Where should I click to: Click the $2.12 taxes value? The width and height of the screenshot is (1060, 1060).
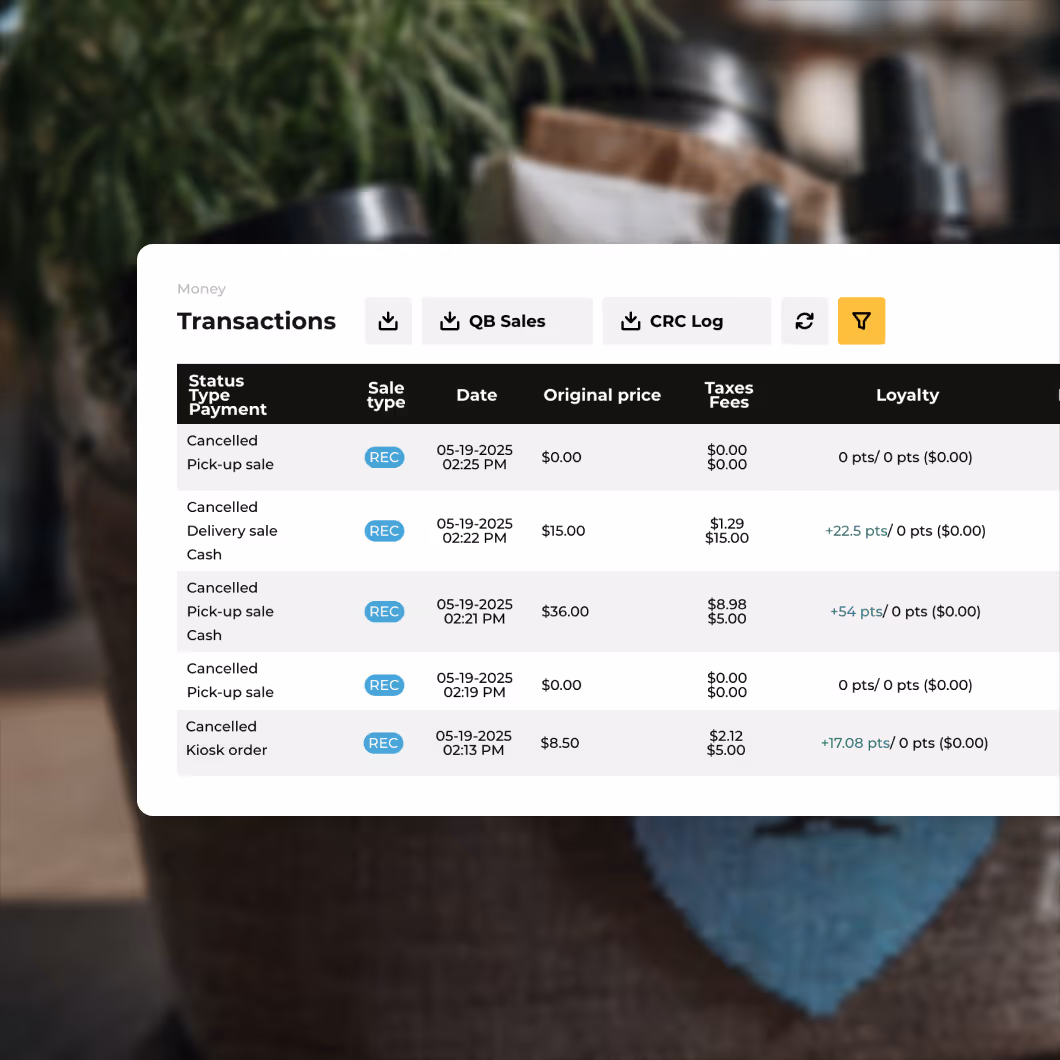click(x=726, y=736)
